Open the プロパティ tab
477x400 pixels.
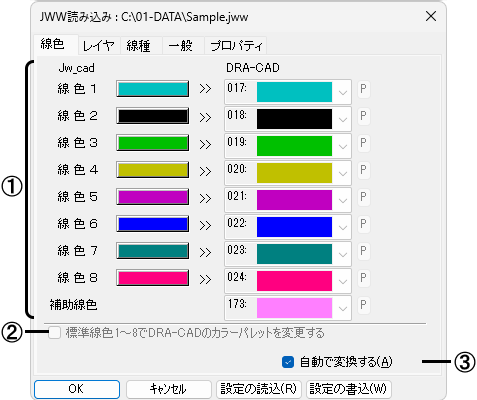pos(236,45)
